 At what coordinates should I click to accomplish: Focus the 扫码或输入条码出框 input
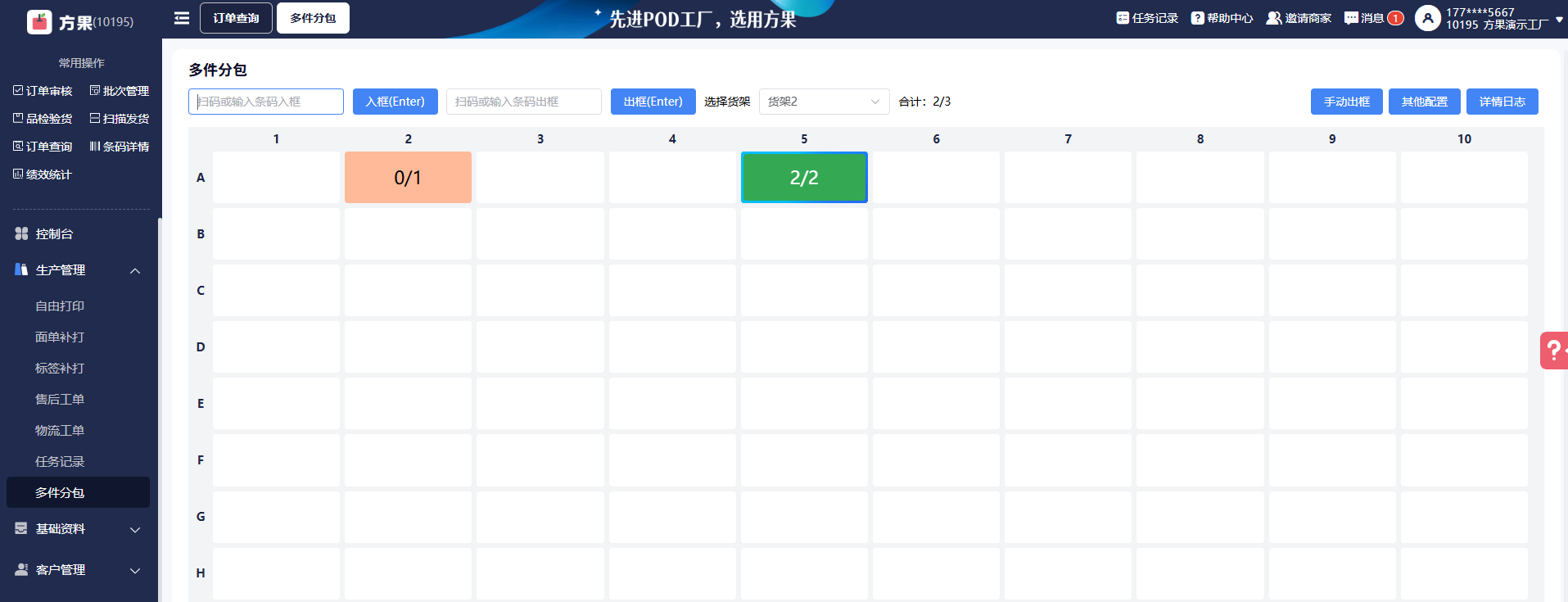(x=524, y=102)
